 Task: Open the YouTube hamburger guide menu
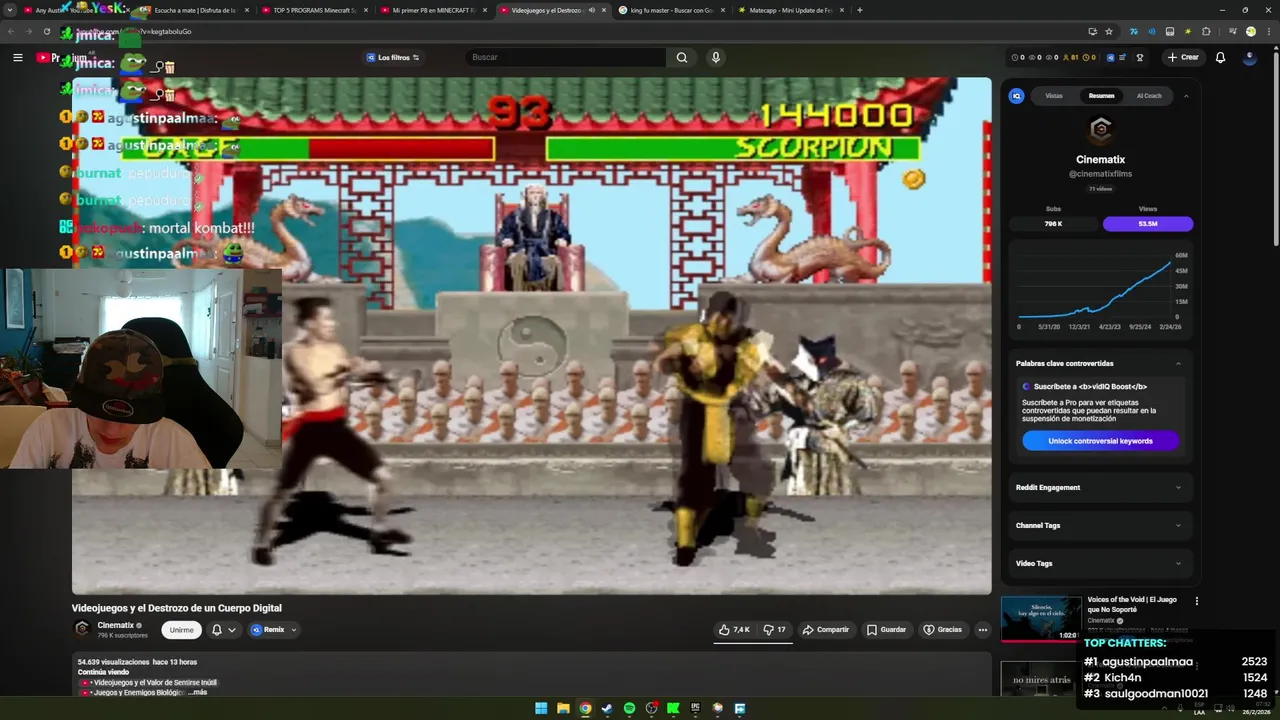pos(17,57)
